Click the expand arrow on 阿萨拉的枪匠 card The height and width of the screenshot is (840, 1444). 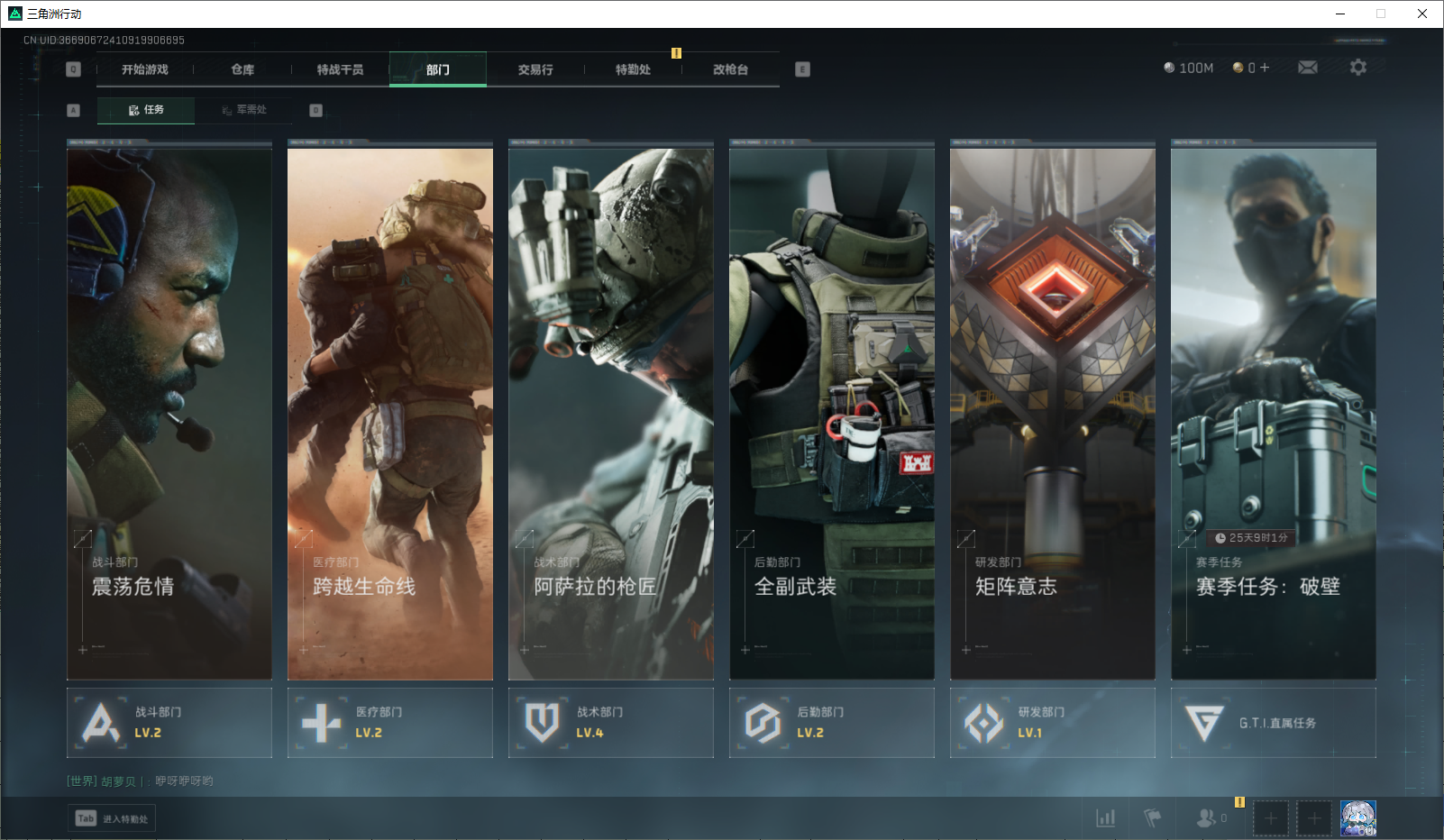click(525, 539)
